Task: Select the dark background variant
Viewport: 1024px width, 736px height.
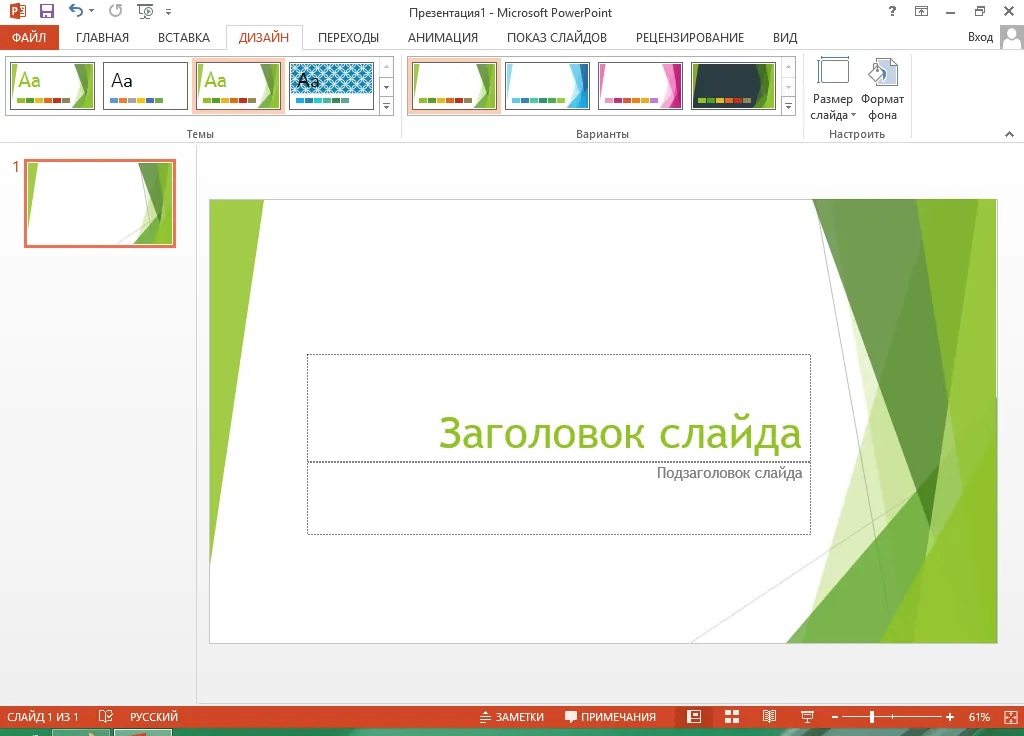Action: 733,86
